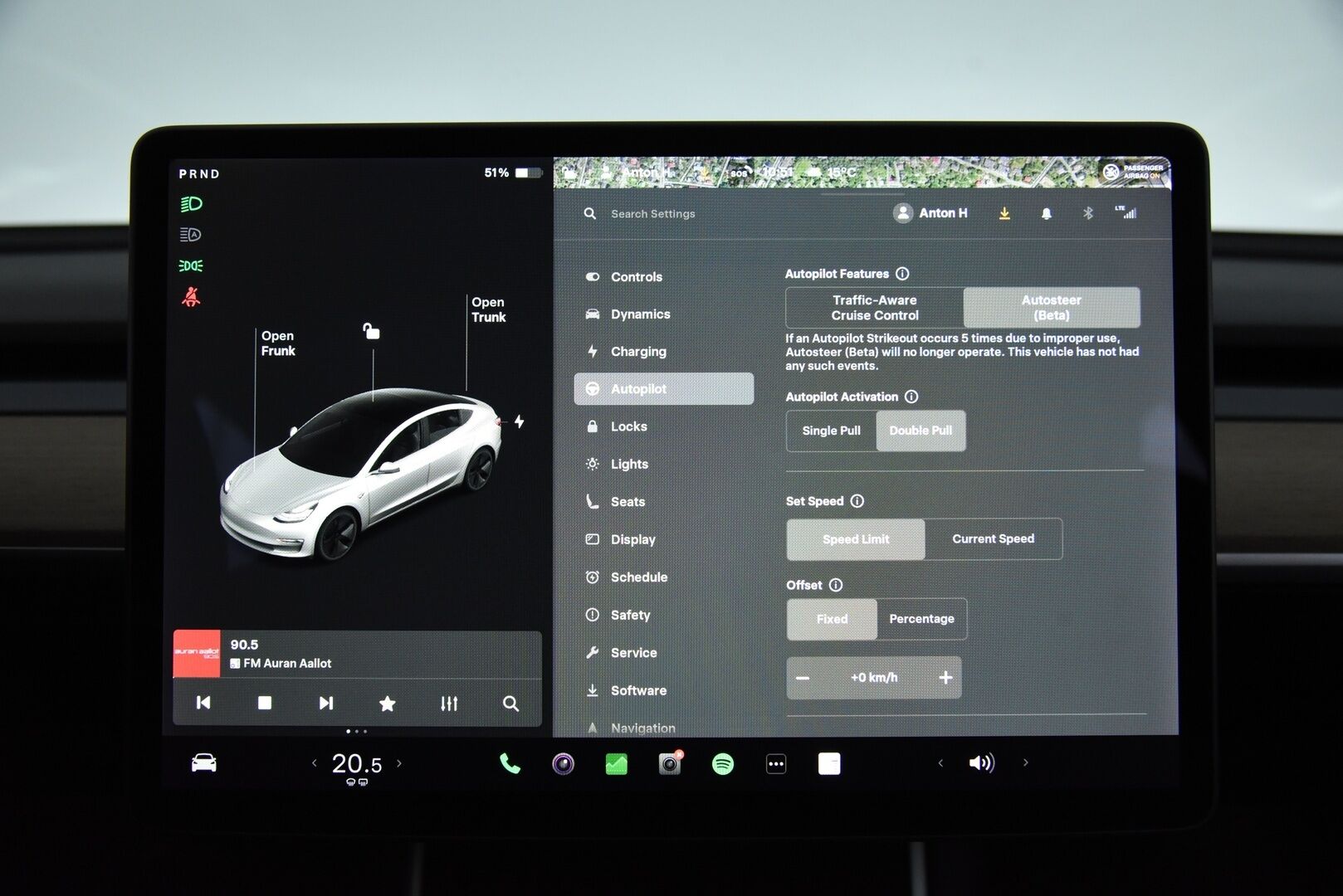Stop the radio playback
This screenshot has width=1343, height=896.
coord(265,704)
